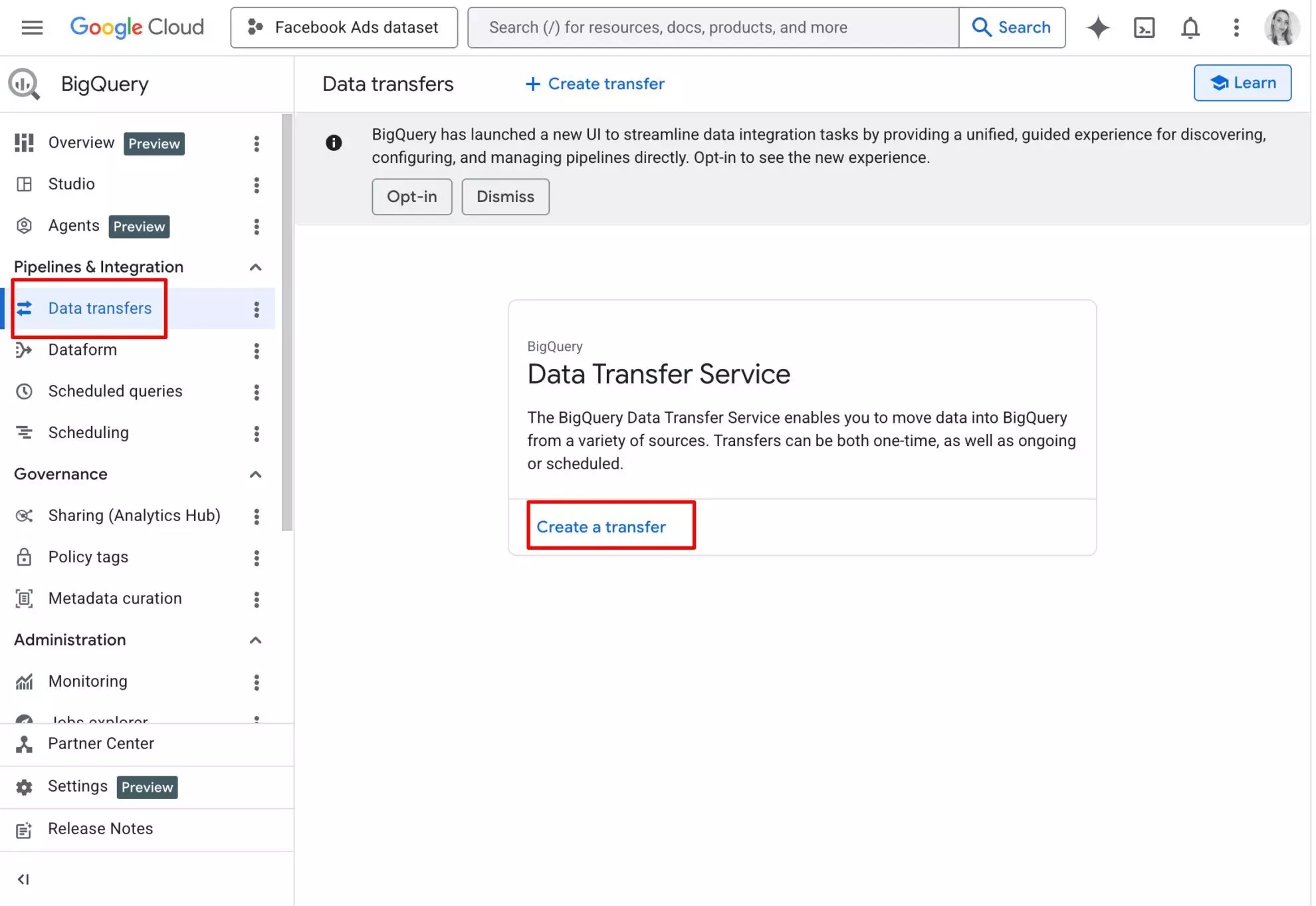Focus the resources search field
The height and width of the screenshot is (906, 1316).
click(713, 27)
